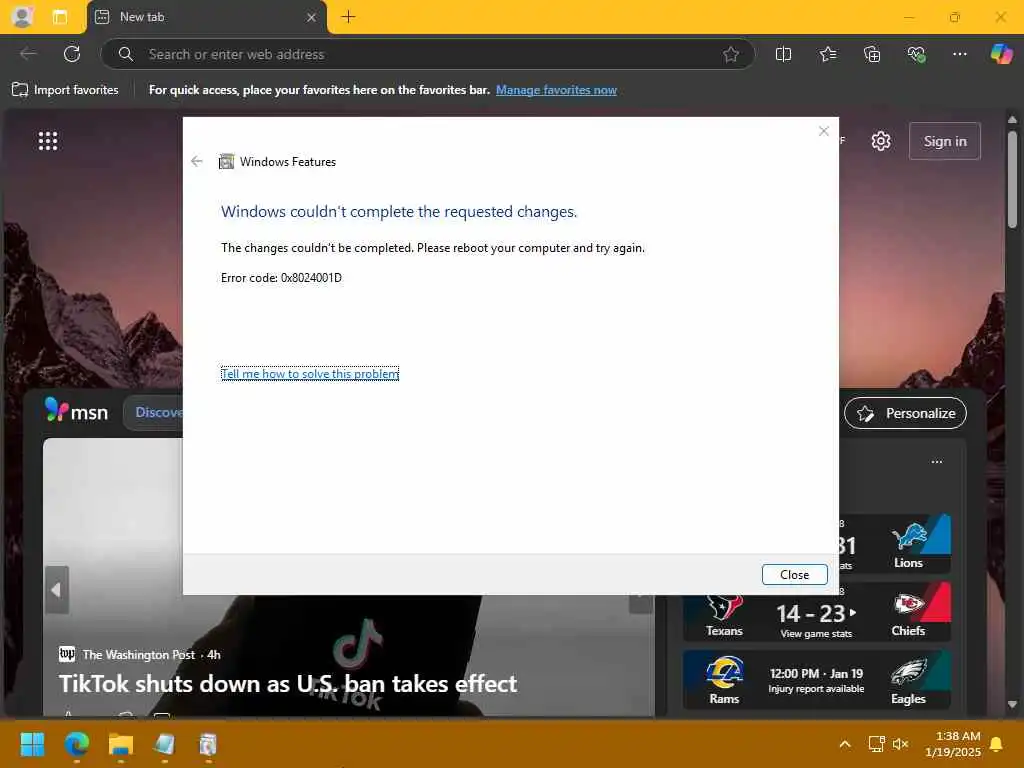Open TikTok shuts down headline article
Image resolution: width=1024 pixels, height=768 pixels.
point(288,684)
